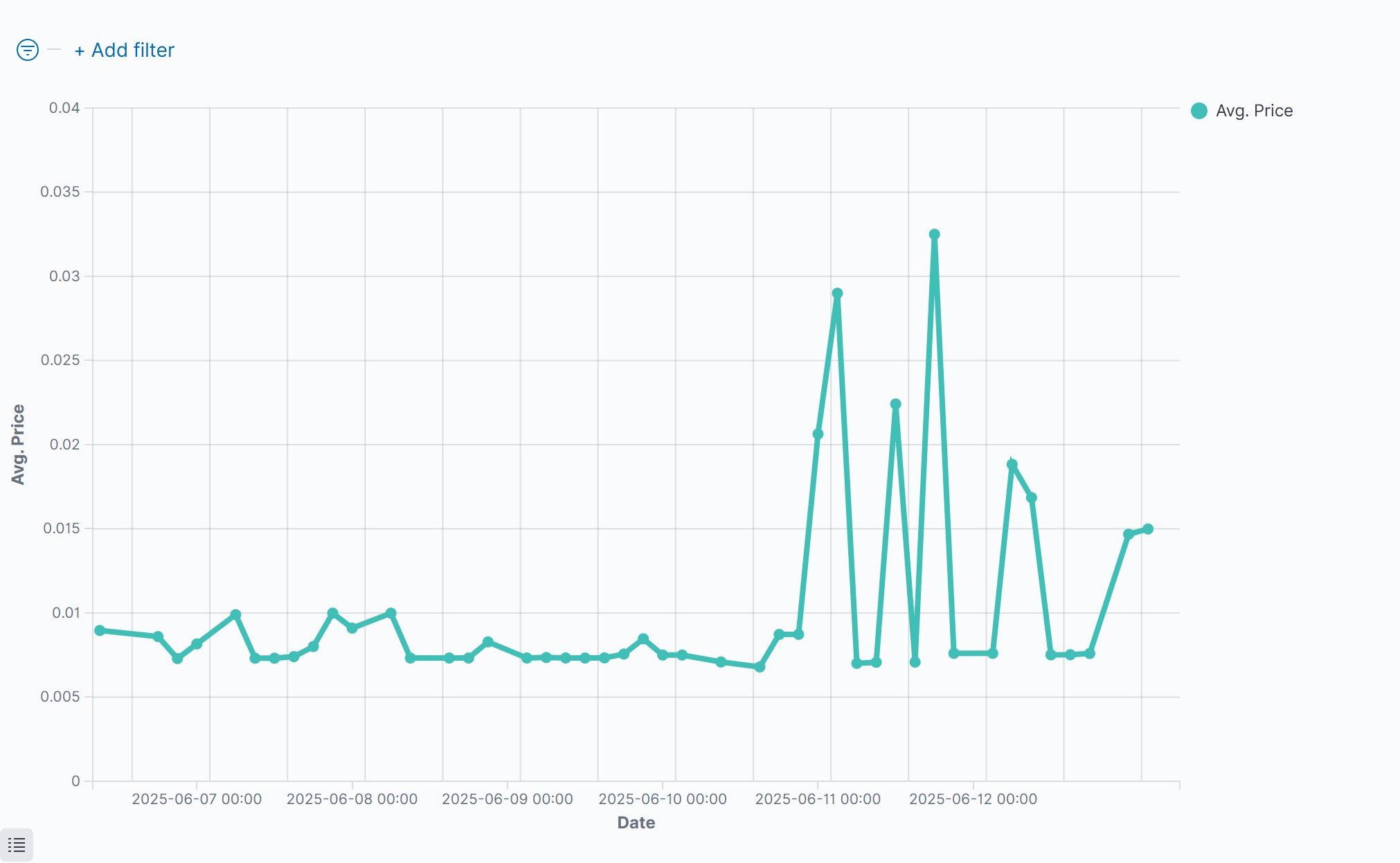Click the highest peak data point near 0.0325
This screenshot has height=863, width=1400.
click(x=934, y=235)
